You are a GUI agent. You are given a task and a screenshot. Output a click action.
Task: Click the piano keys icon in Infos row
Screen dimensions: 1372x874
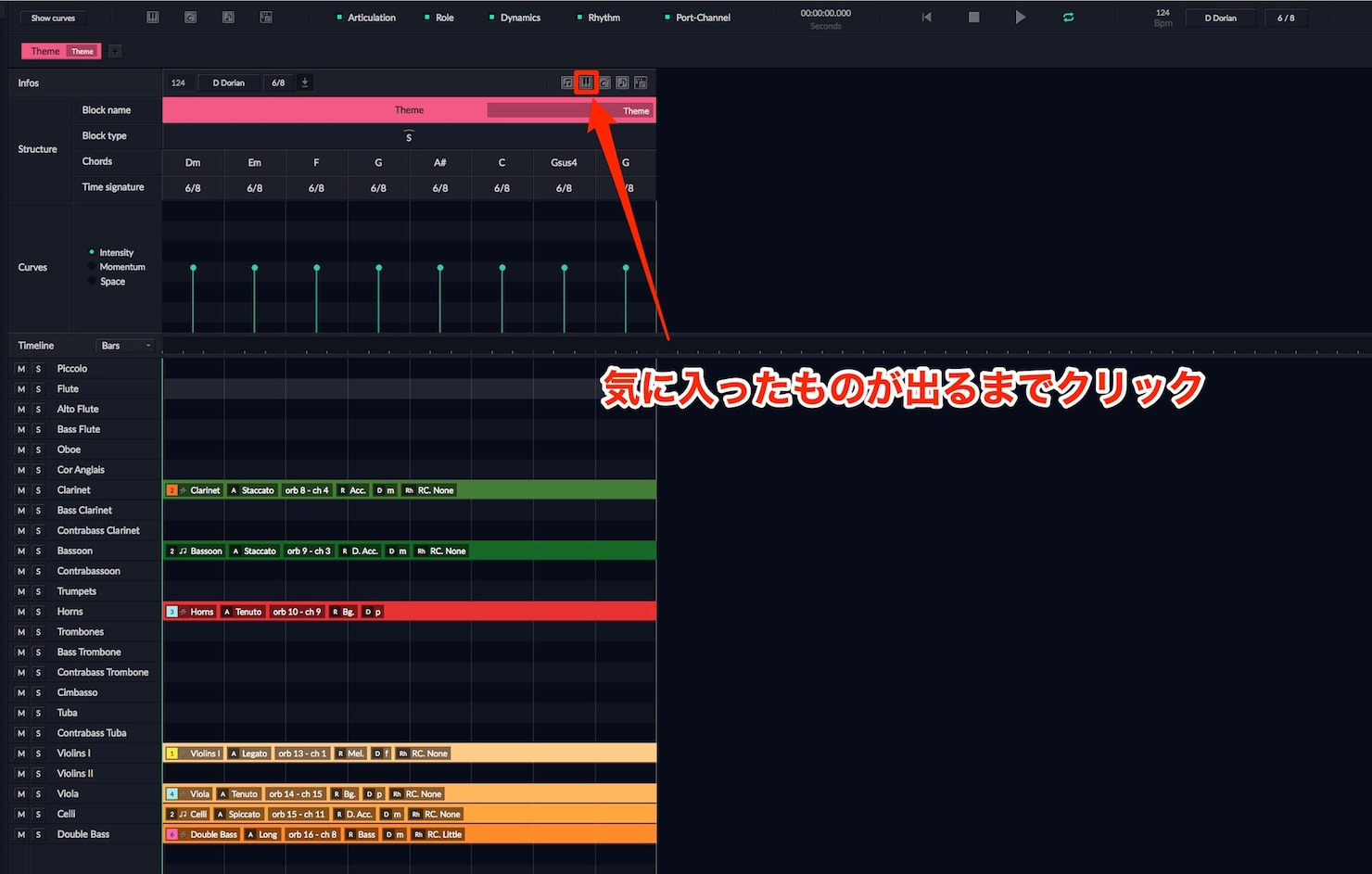pyautogui.click(x=586, y=82)
